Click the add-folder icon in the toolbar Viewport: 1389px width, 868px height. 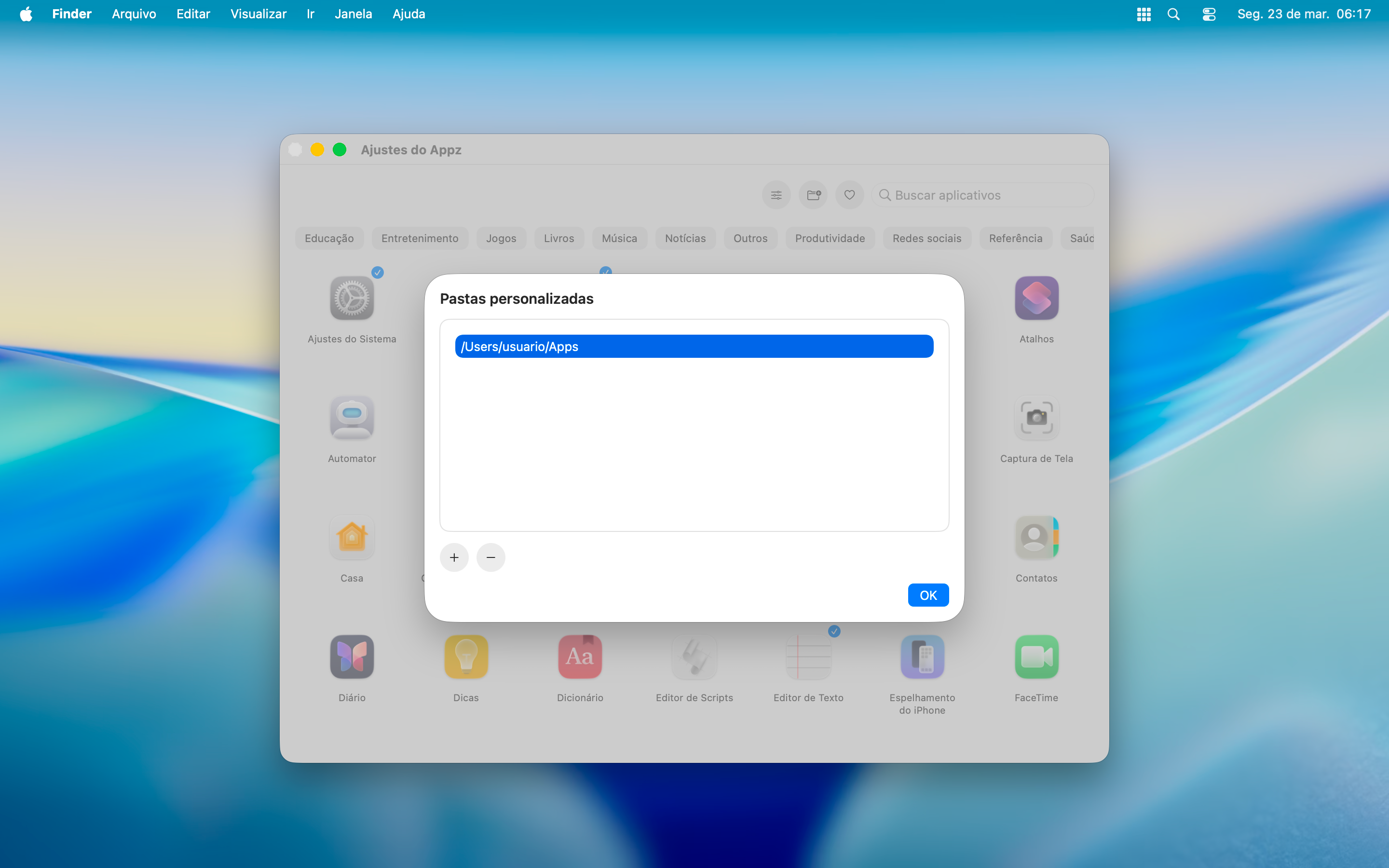(x=812, y=195)
